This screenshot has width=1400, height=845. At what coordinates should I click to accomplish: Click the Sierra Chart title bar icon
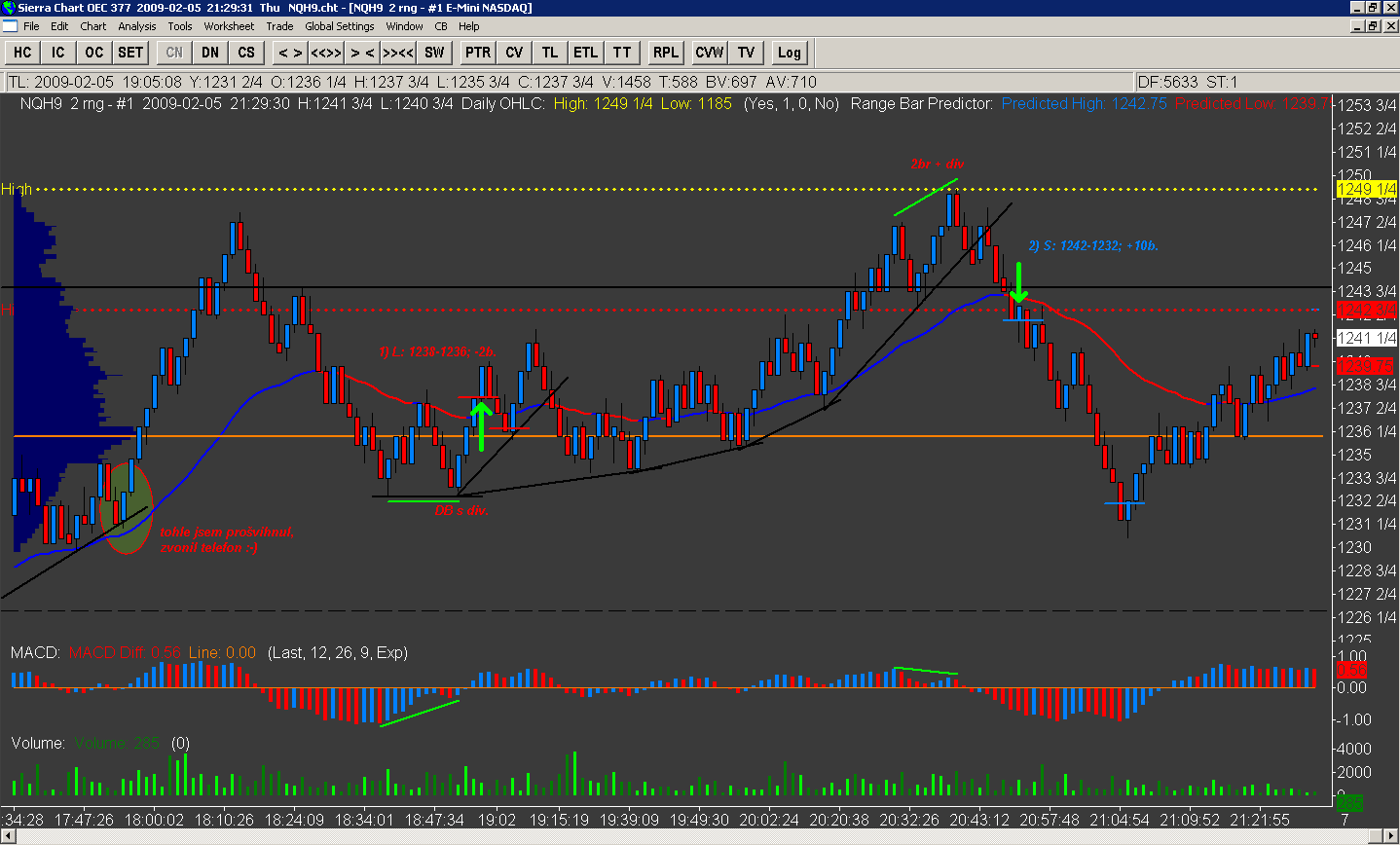click(9, 8)
